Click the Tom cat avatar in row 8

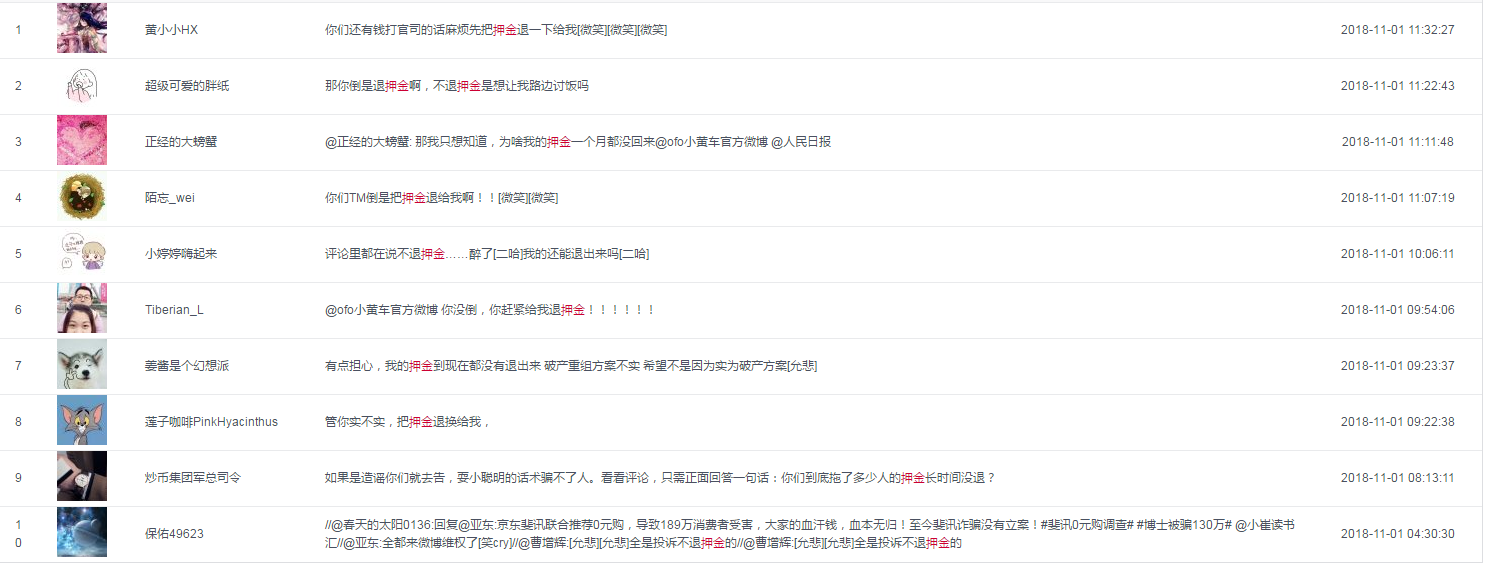click(82, 421)
